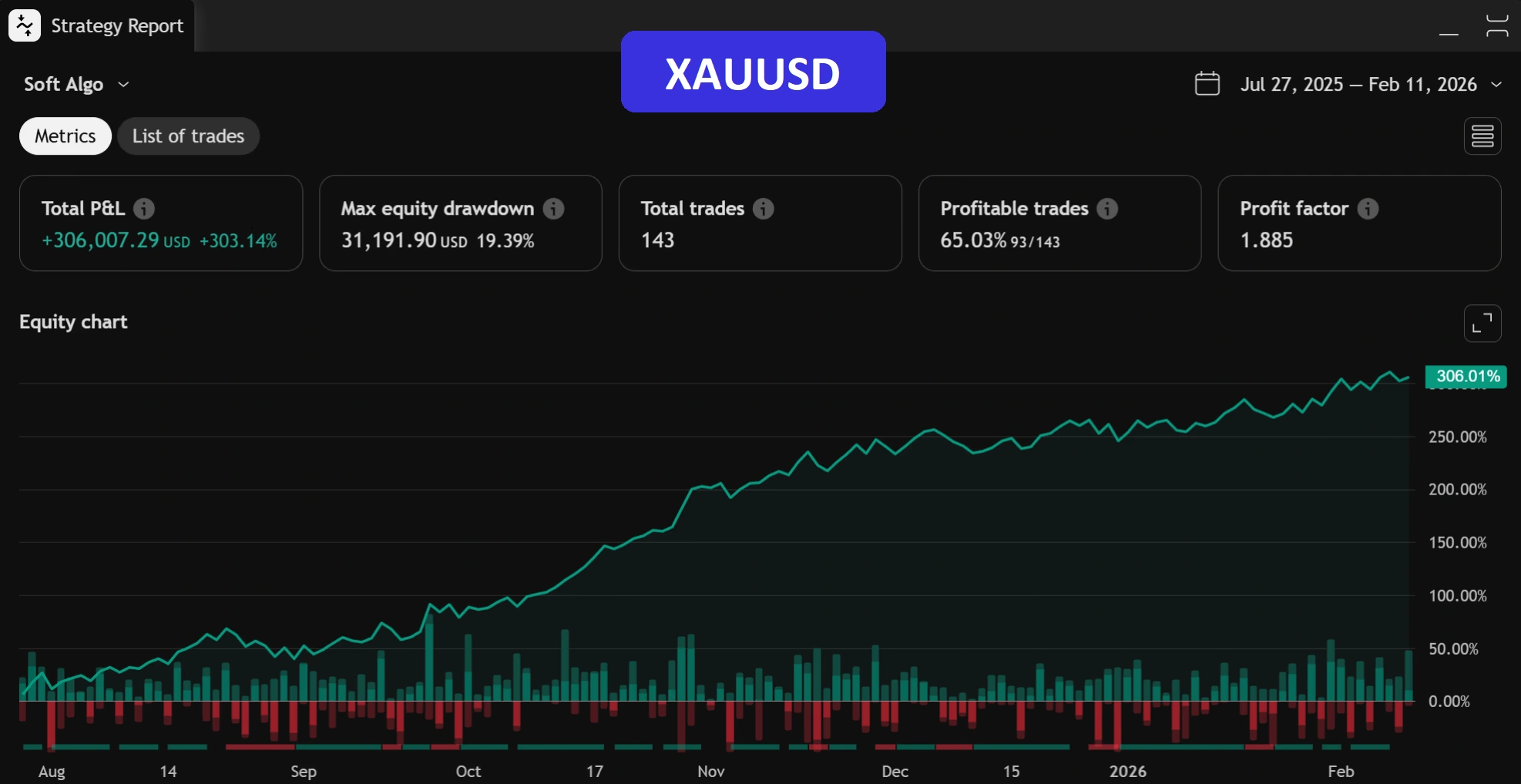This screenshot has height=784, width=1521.
Task: Click the Strategy Report title tab
Action: pos(116,26)
